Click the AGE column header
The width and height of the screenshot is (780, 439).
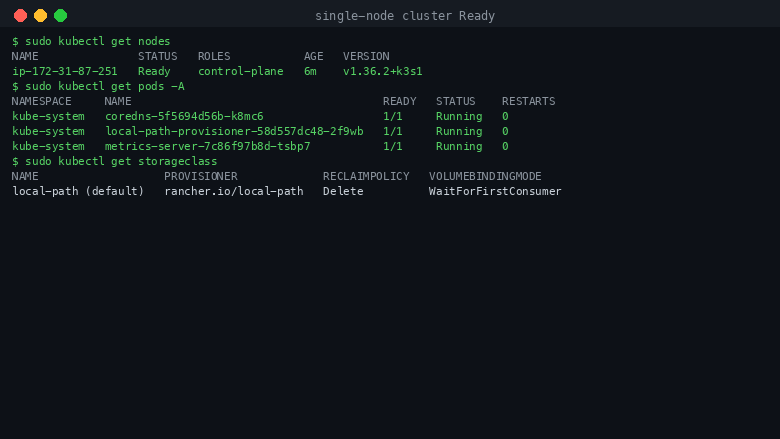[x=313, y=56]
